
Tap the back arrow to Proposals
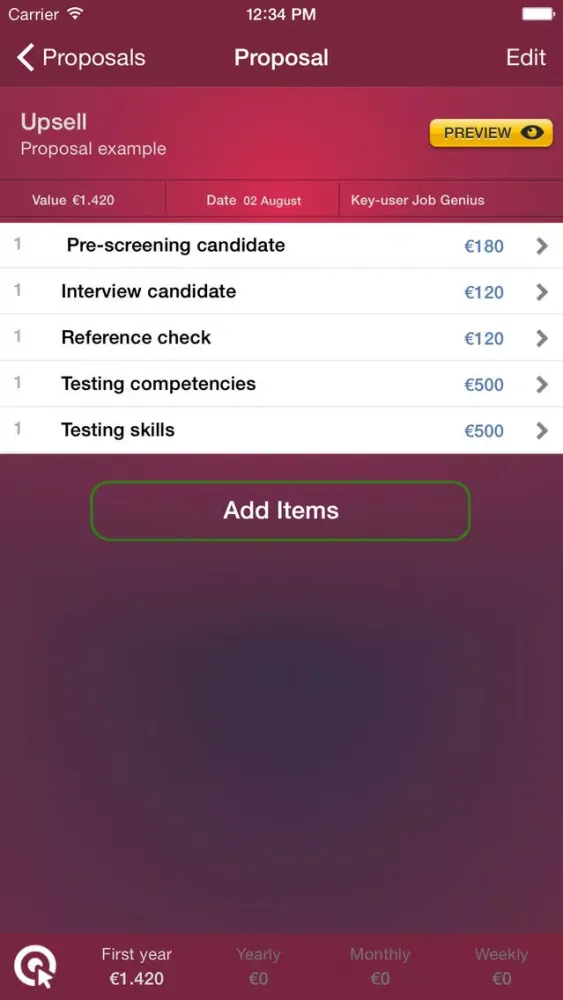pos(26,57)
